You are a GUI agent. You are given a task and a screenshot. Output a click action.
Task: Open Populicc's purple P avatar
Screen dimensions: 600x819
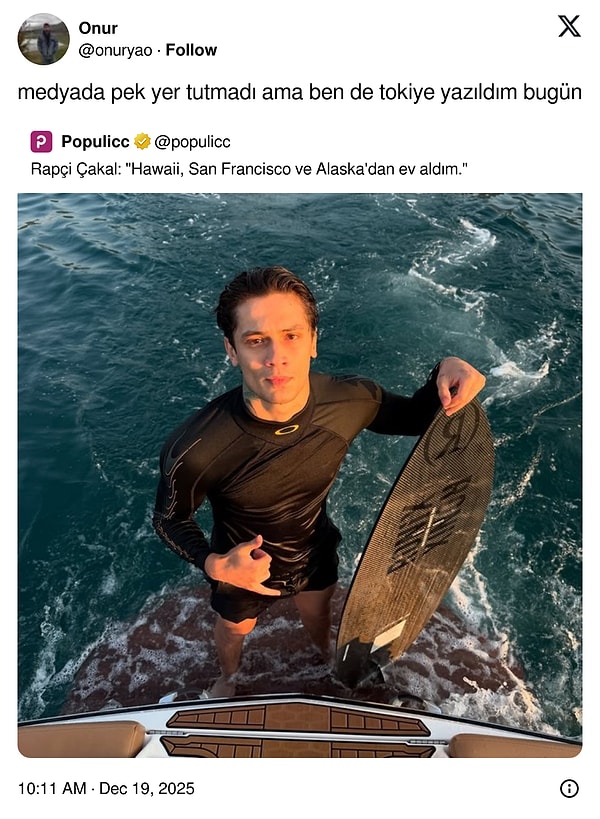pos(41,142)
